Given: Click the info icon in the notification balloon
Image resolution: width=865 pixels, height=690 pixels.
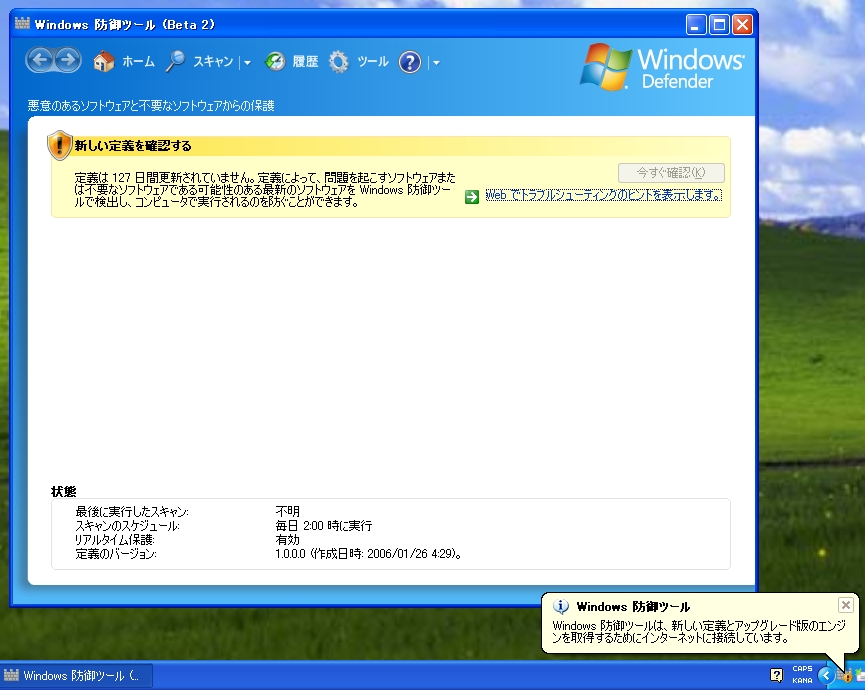Looking at the screenshot, I should pyautogui.click(x=560, y=607).
